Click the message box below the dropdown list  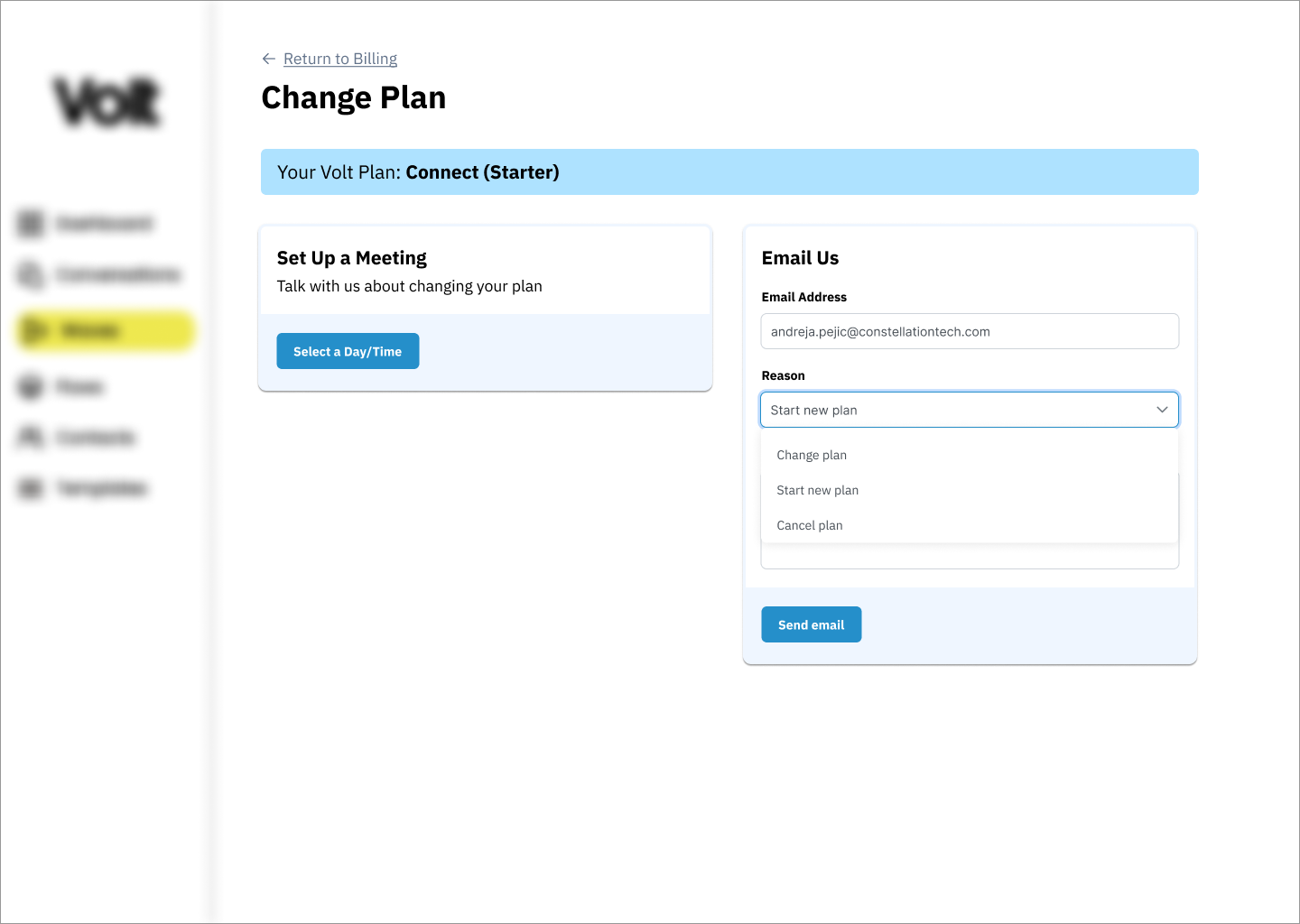click(x=970, y=556)
